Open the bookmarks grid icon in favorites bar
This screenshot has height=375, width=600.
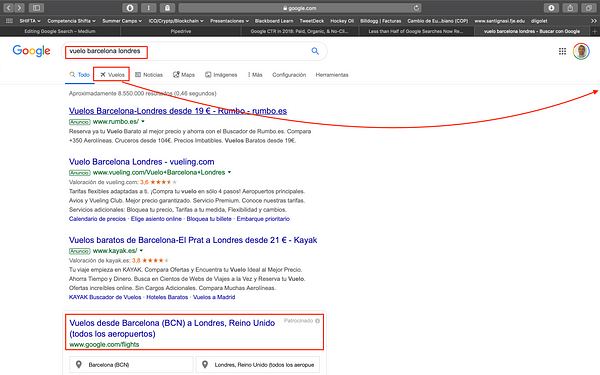10,21
